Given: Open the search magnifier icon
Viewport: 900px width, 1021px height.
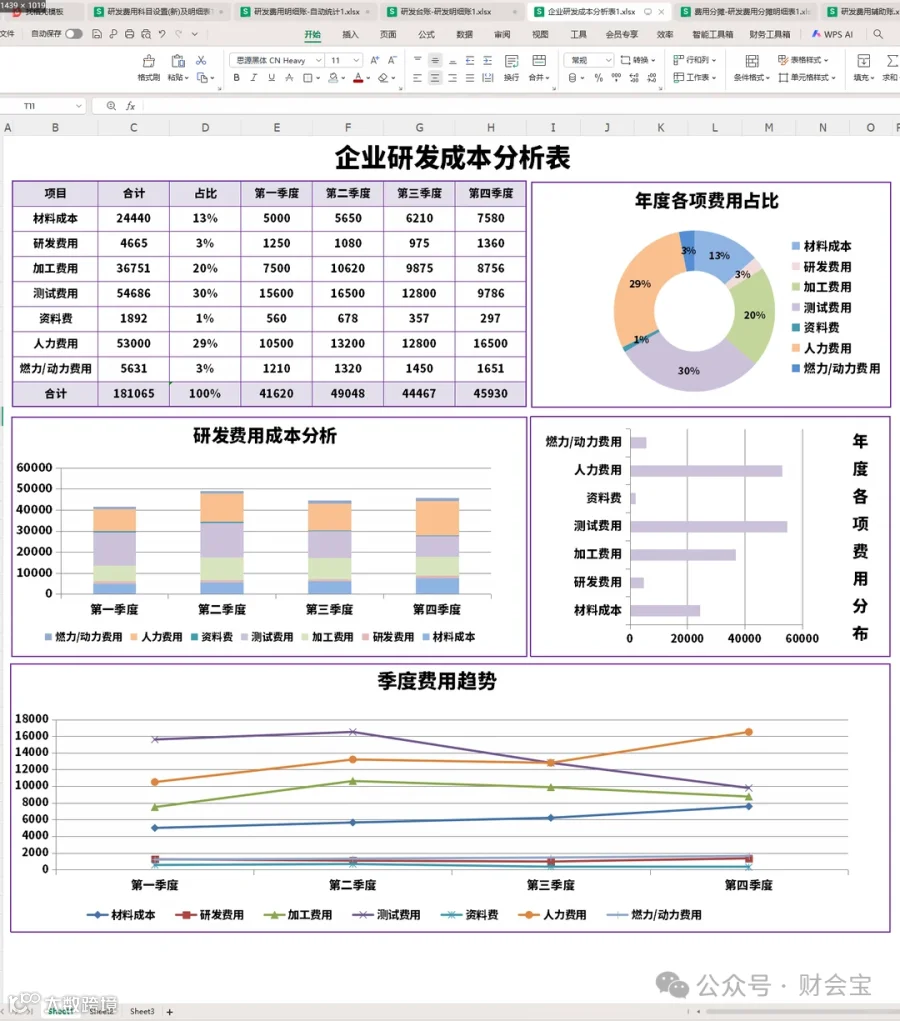Looking at the screenshot, I should tap(878, 34).
